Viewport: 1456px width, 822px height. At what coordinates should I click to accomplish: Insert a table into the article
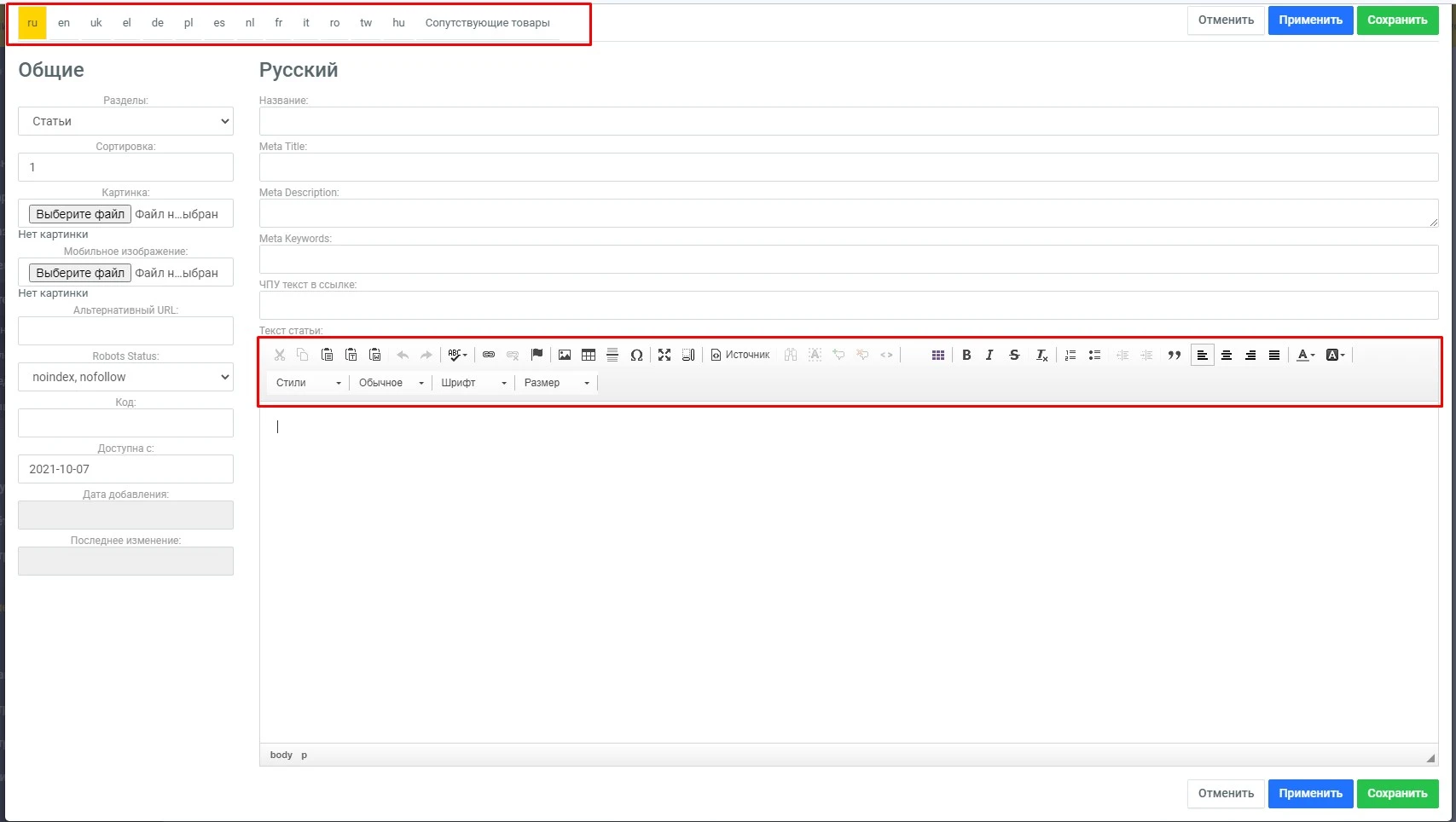pos(589,355)
